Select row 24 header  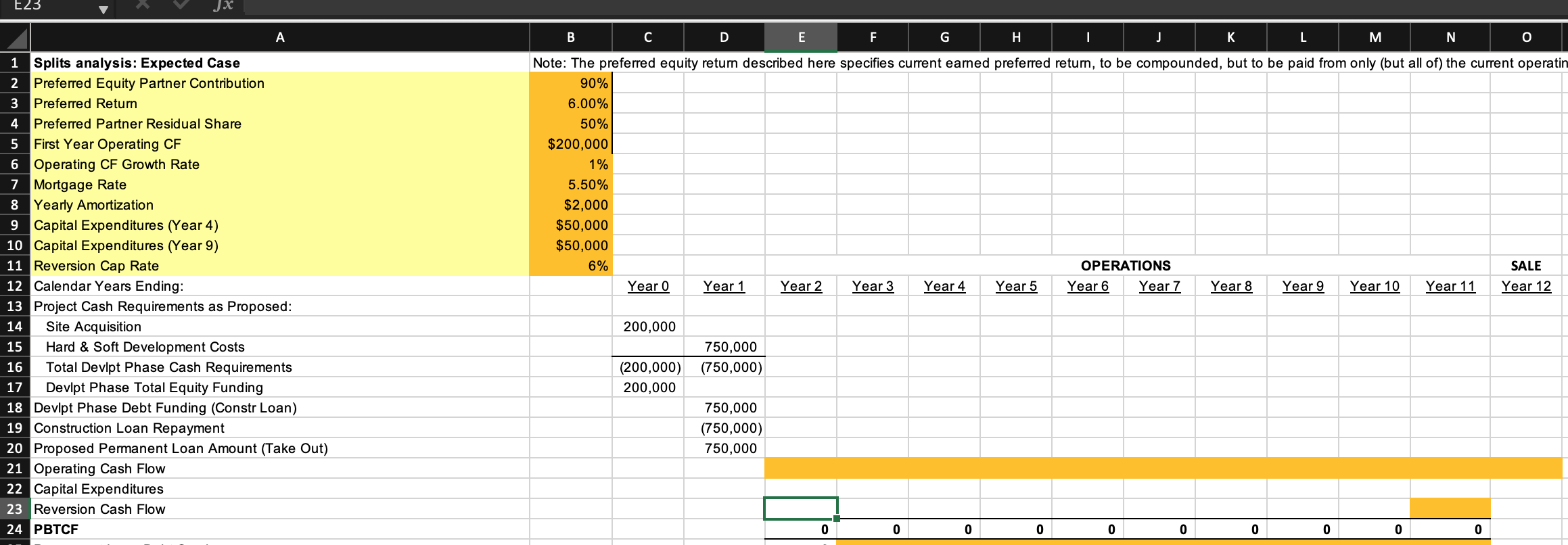(15, 529)
